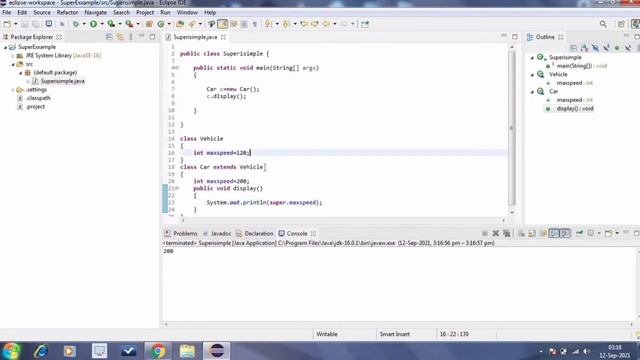Click the Debug bug icon in toolbar
640x360 pixels.
click(x=76, y=24)
